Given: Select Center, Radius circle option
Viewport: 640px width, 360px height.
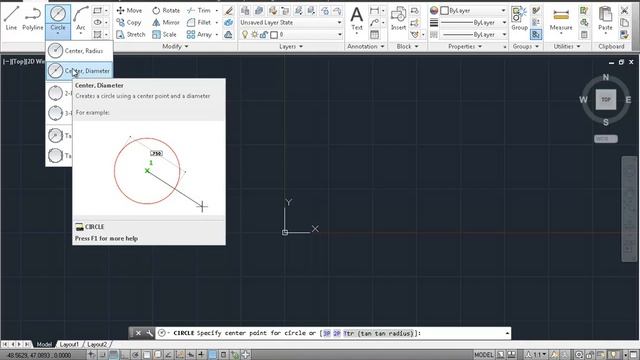Looking at the screenshot, I should click(x=79, y=51).
